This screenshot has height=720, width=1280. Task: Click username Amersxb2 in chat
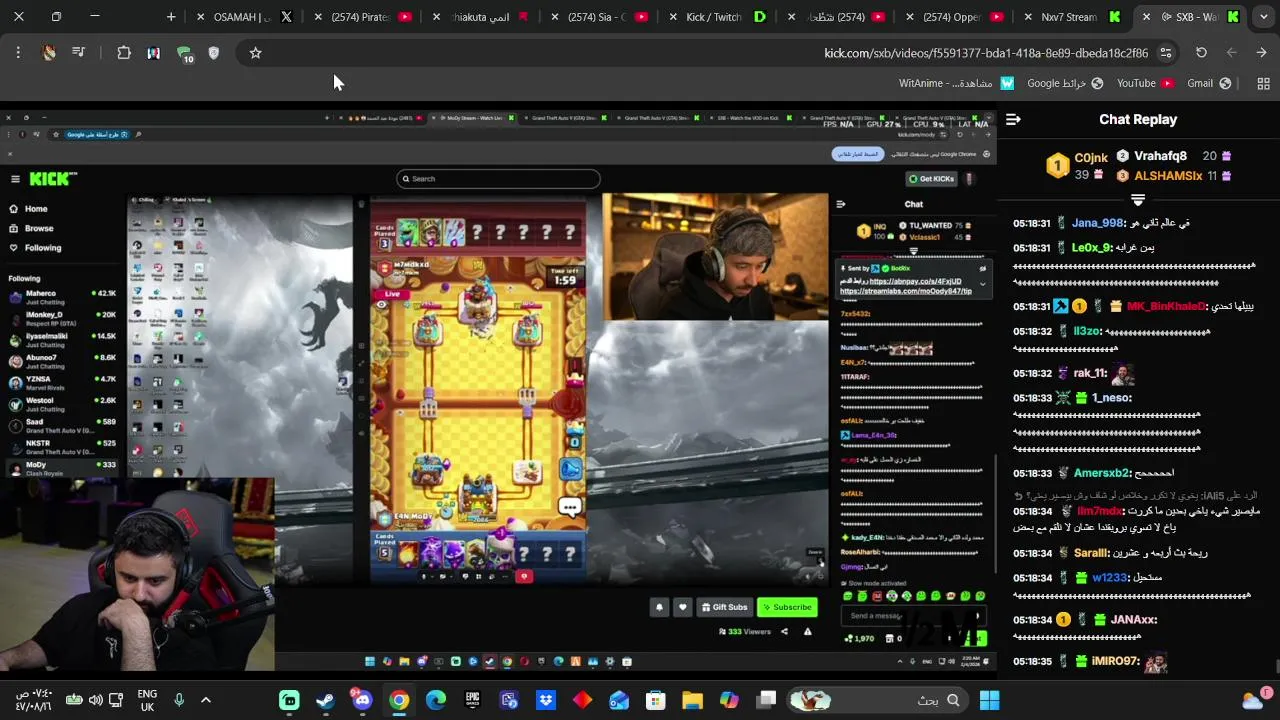click(1102, 473)
